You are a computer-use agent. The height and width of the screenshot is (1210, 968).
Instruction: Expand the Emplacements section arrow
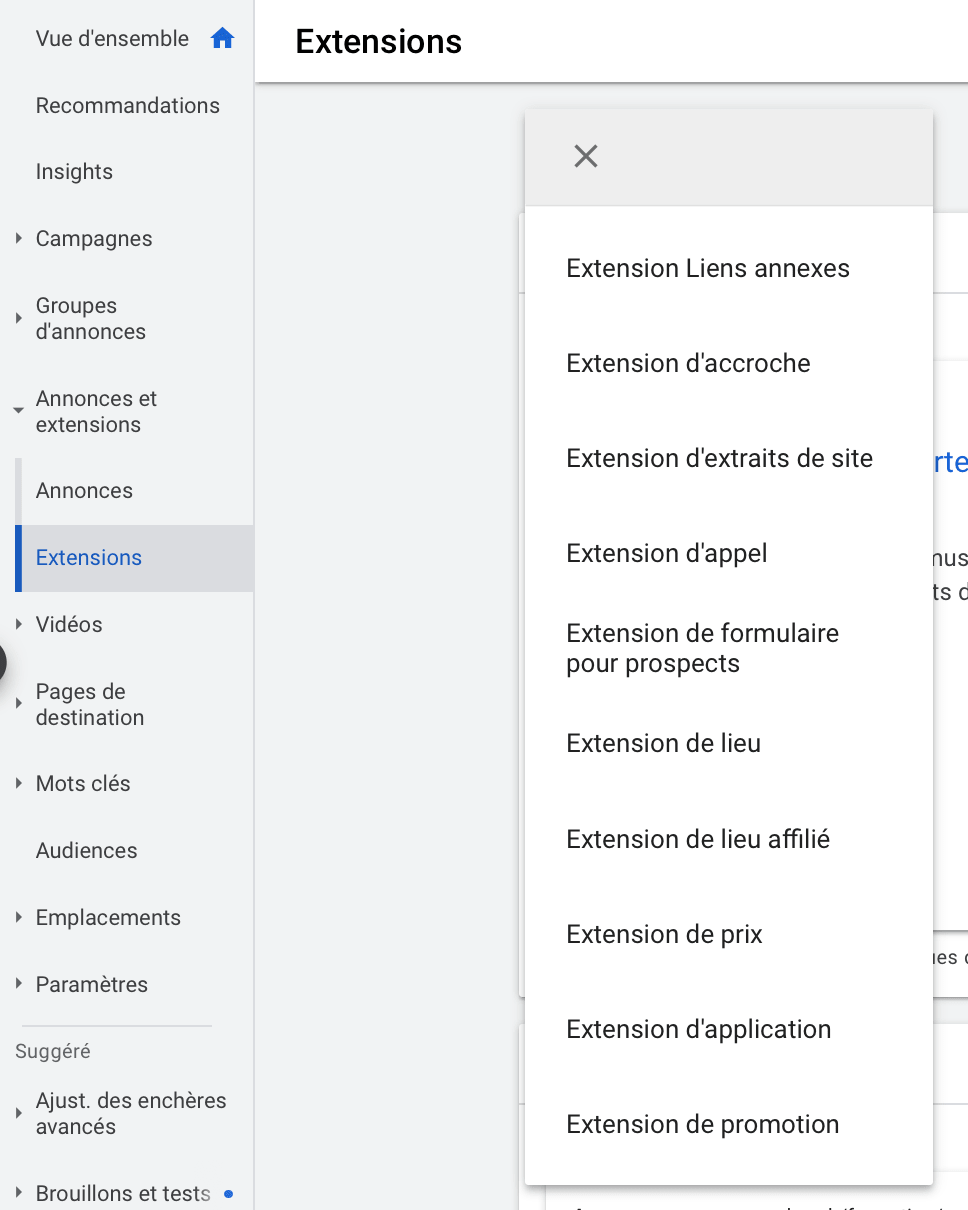18,918
